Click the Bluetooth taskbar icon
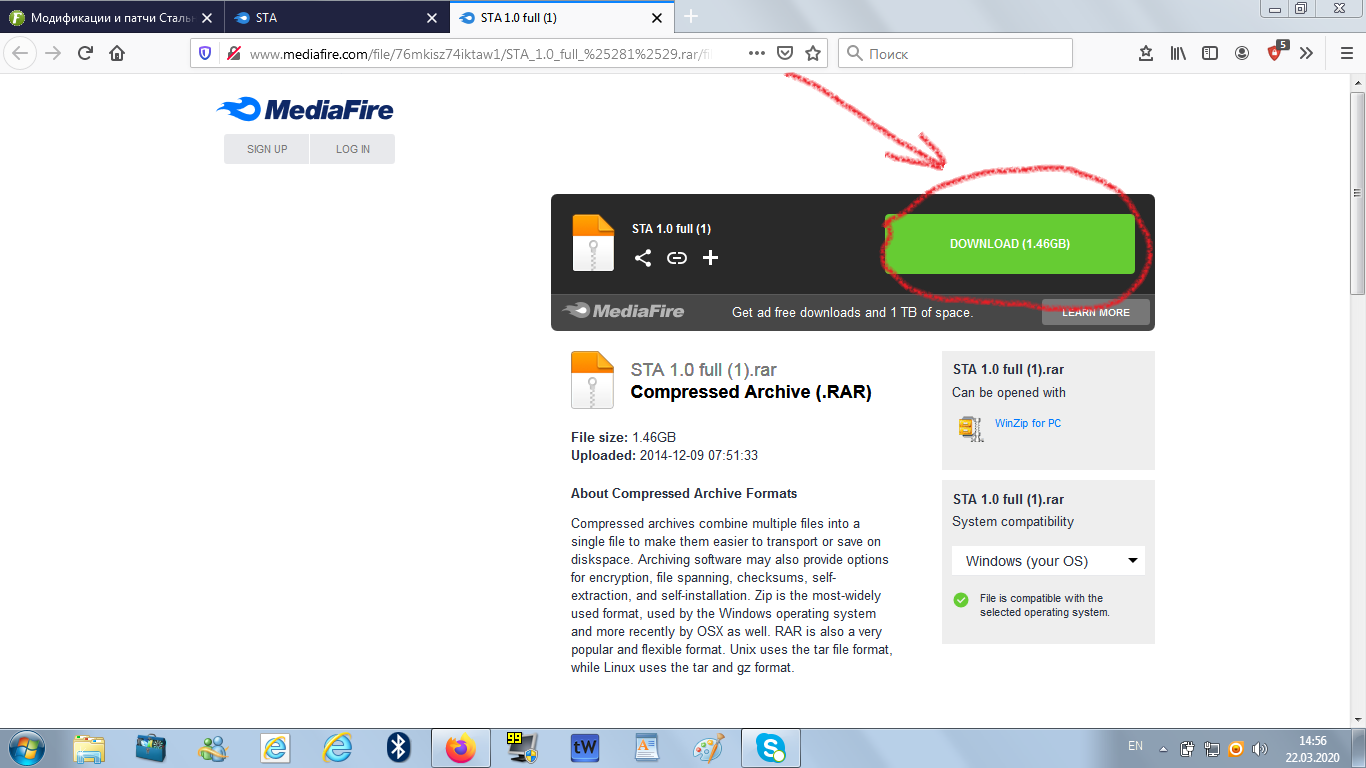The width and height of the screenshot is (1366, 768). [399, 748]
